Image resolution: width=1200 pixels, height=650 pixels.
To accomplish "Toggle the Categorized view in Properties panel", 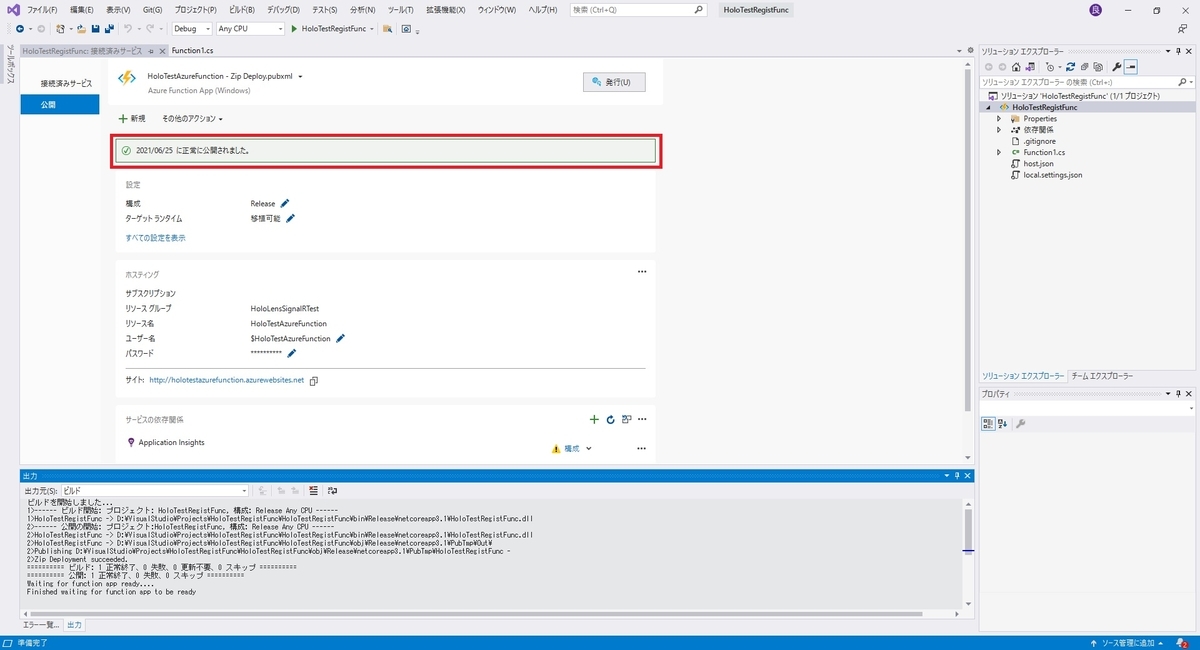I will pos(987,424).
